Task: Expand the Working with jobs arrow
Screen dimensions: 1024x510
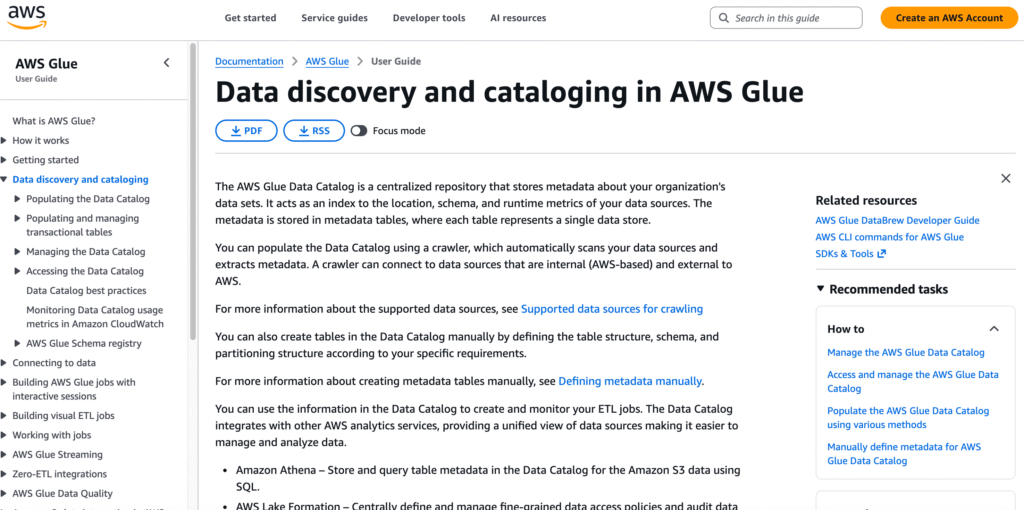Action: tap(5, 436)
